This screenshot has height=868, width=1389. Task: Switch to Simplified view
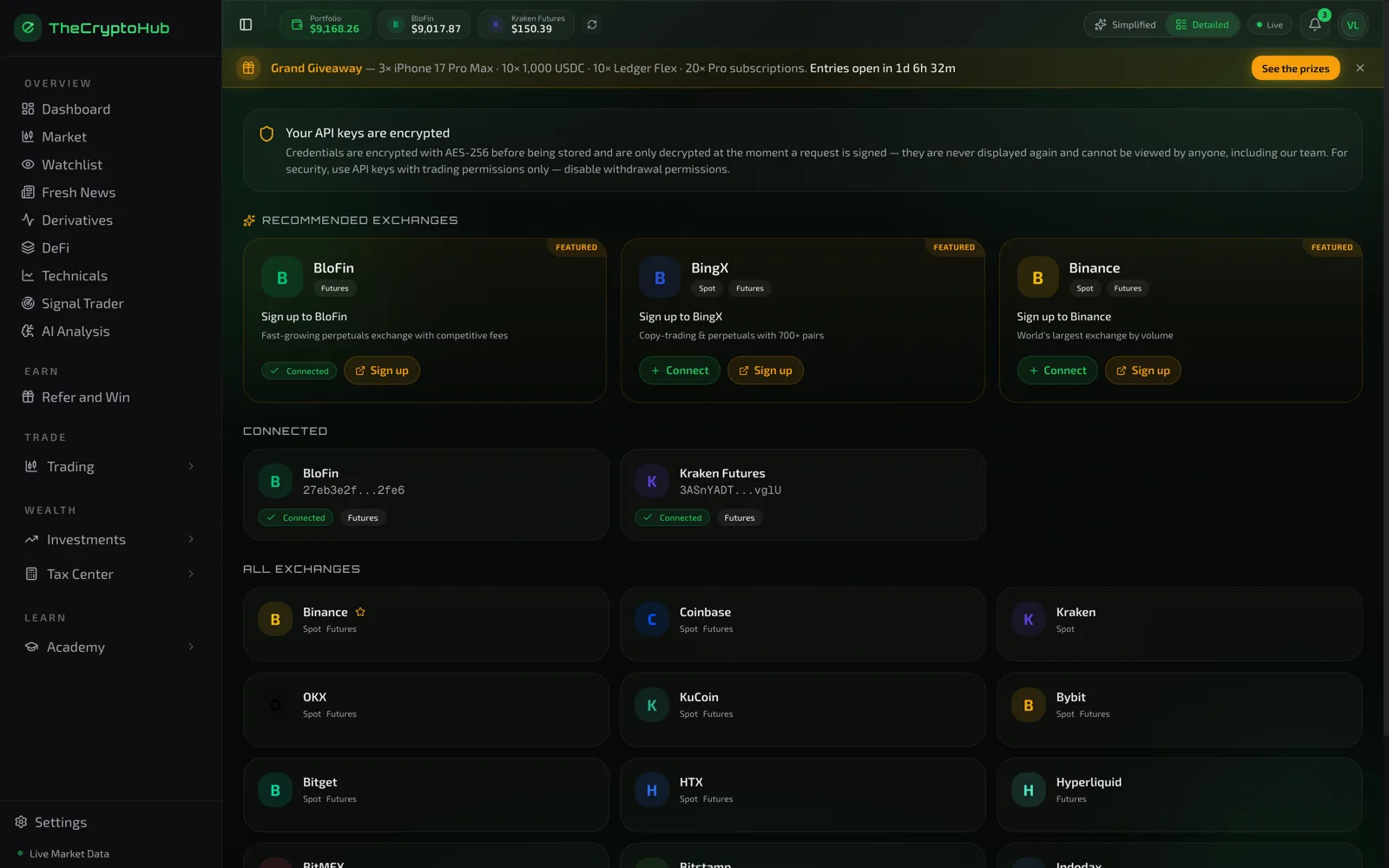coord(1125,24)
